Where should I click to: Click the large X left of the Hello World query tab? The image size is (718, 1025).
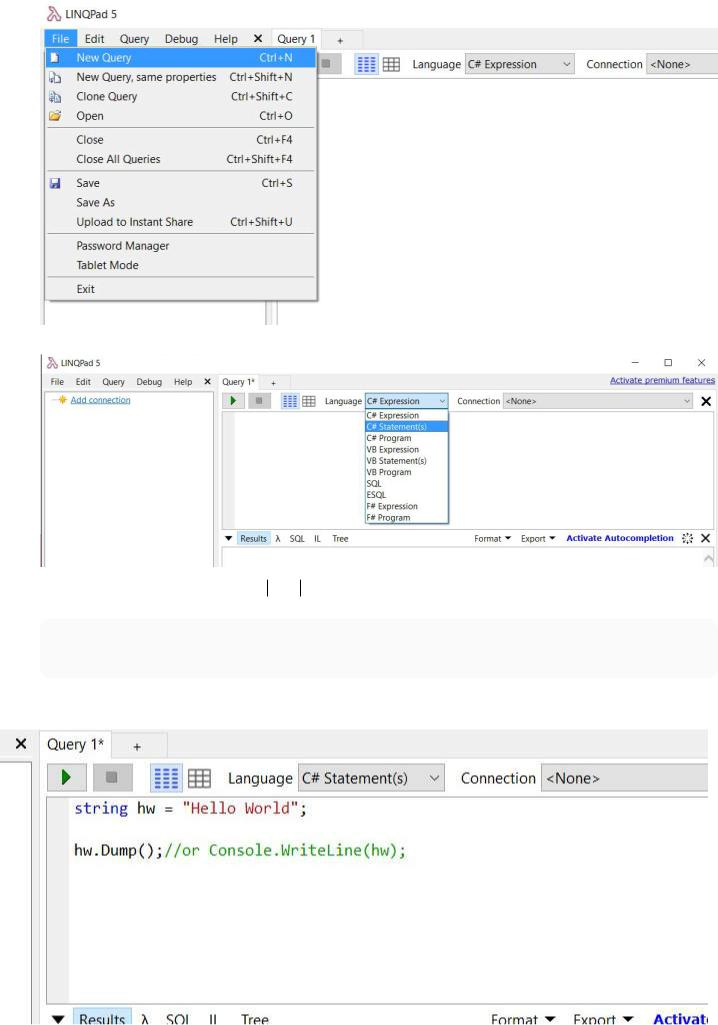[21, 744]
